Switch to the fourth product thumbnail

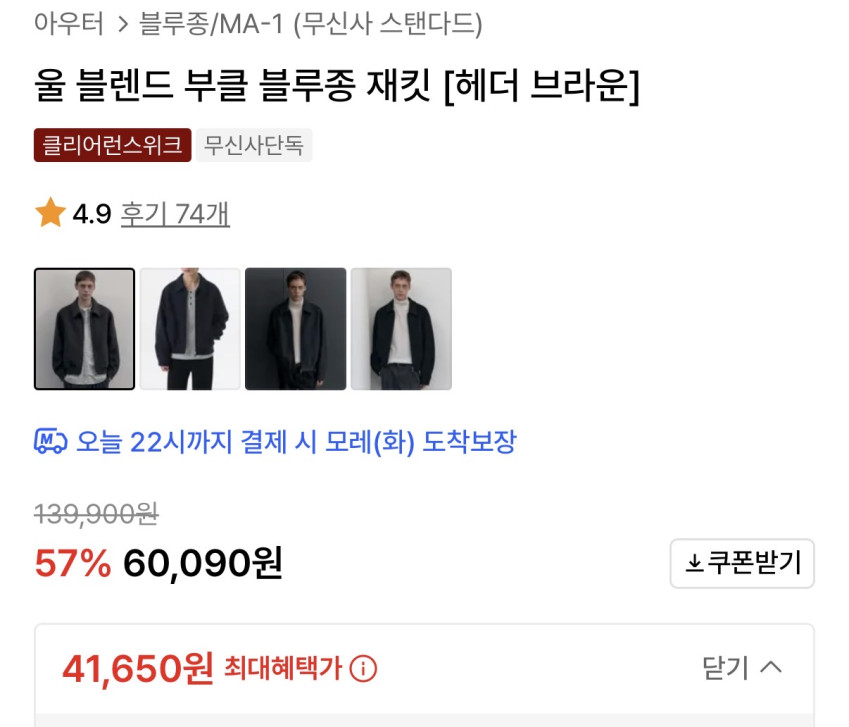click(x=401, y=328)
